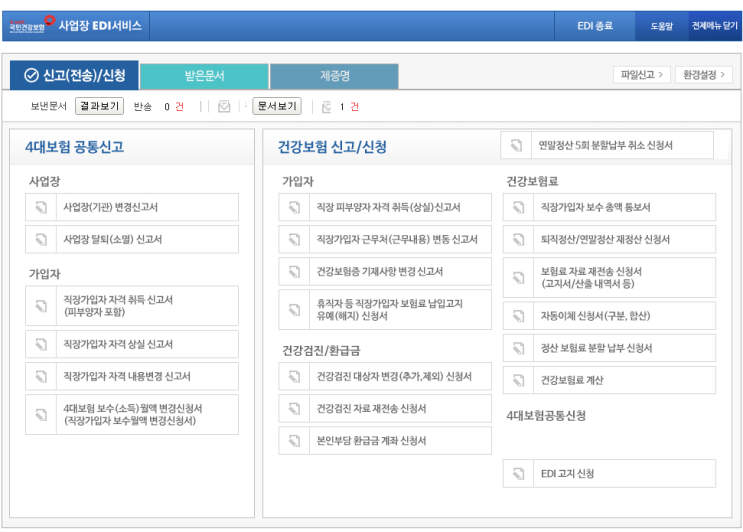743x532 pixels.
Task: Open 직장가입자 자격 상실 신고서
Action: coord(132,344)
